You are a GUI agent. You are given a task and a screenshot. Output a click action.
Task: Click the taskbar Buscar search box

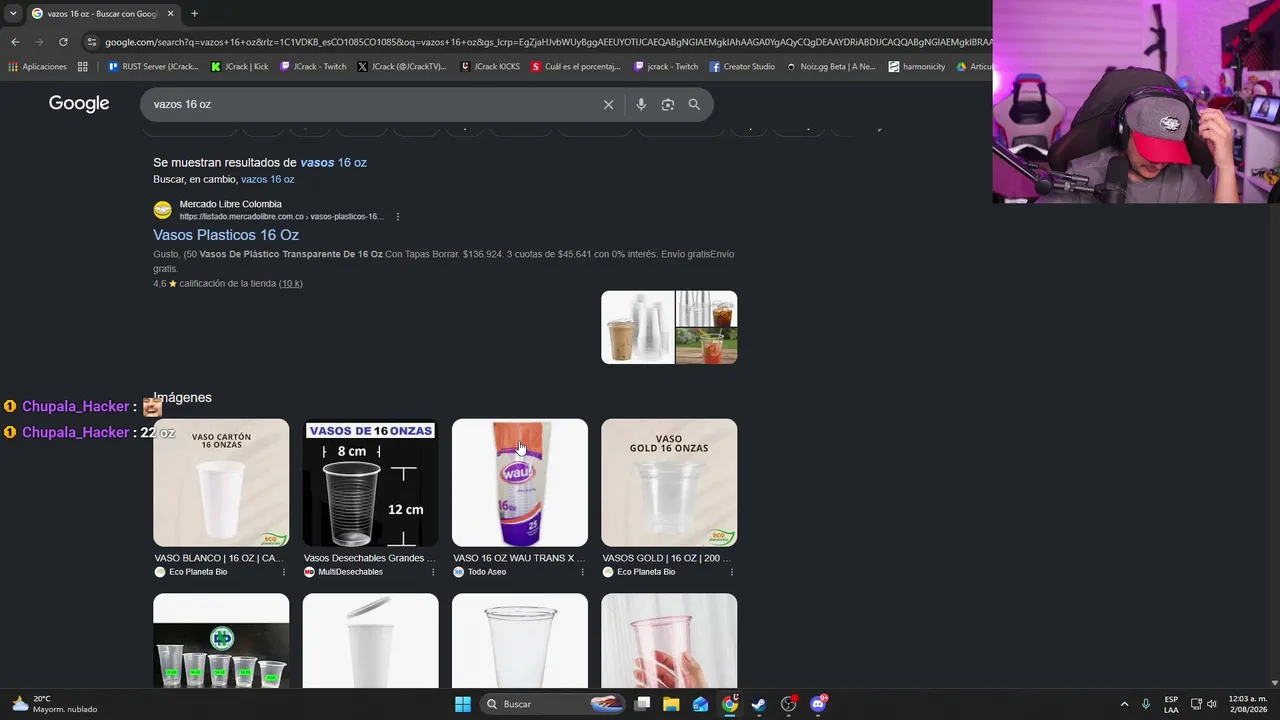[553, 704]
